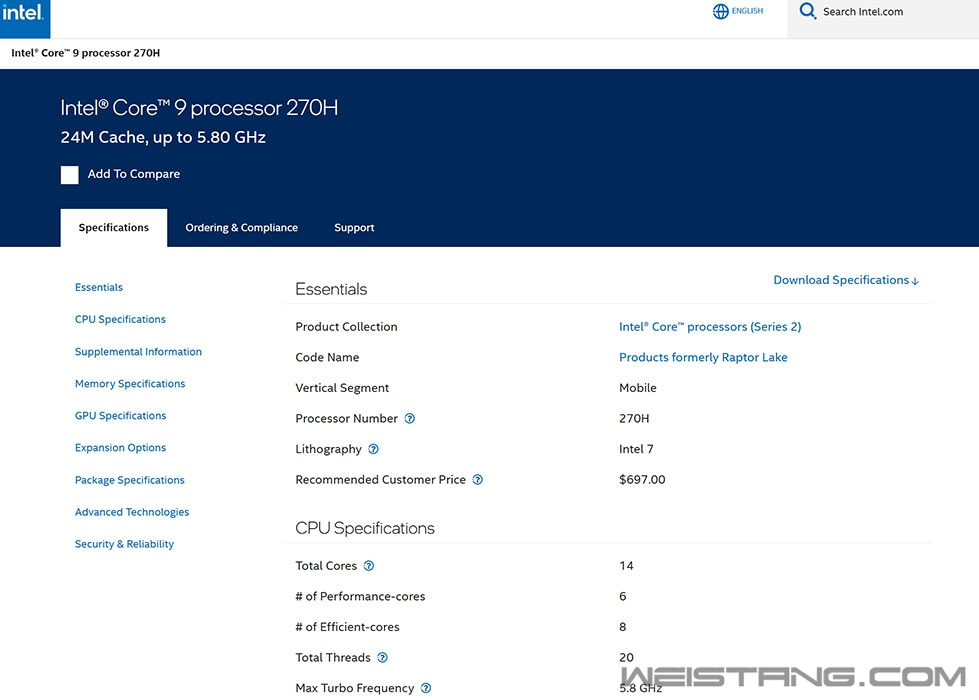Select the Total Cores value 14
Viewport: 979px width, 700px height.
point(626,566)
